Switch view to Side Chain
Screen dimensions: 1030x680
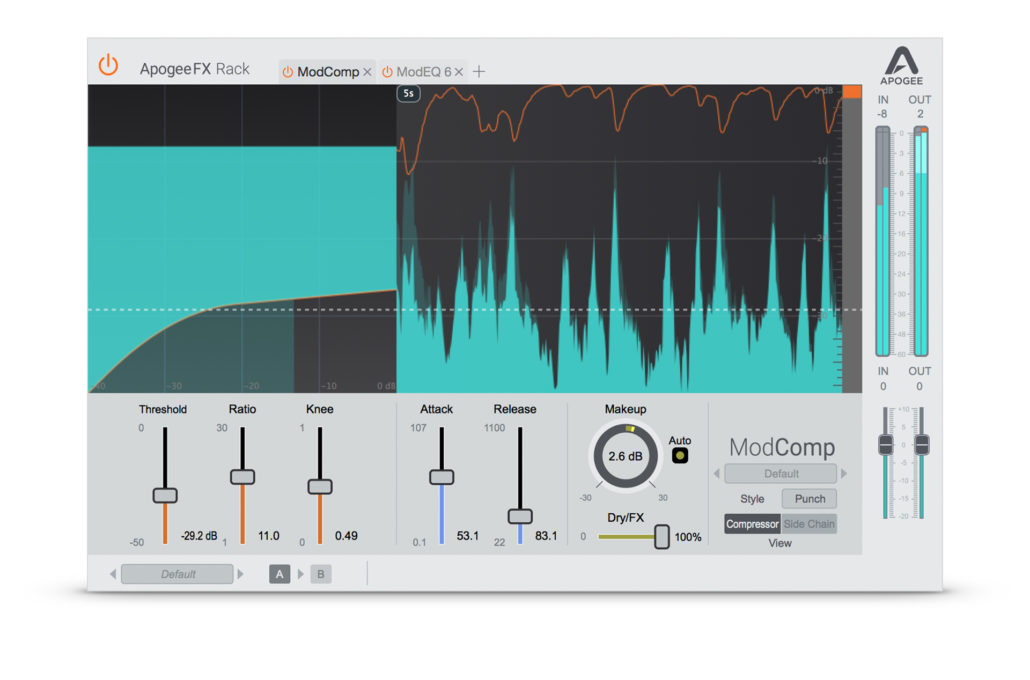pos(809,524)
